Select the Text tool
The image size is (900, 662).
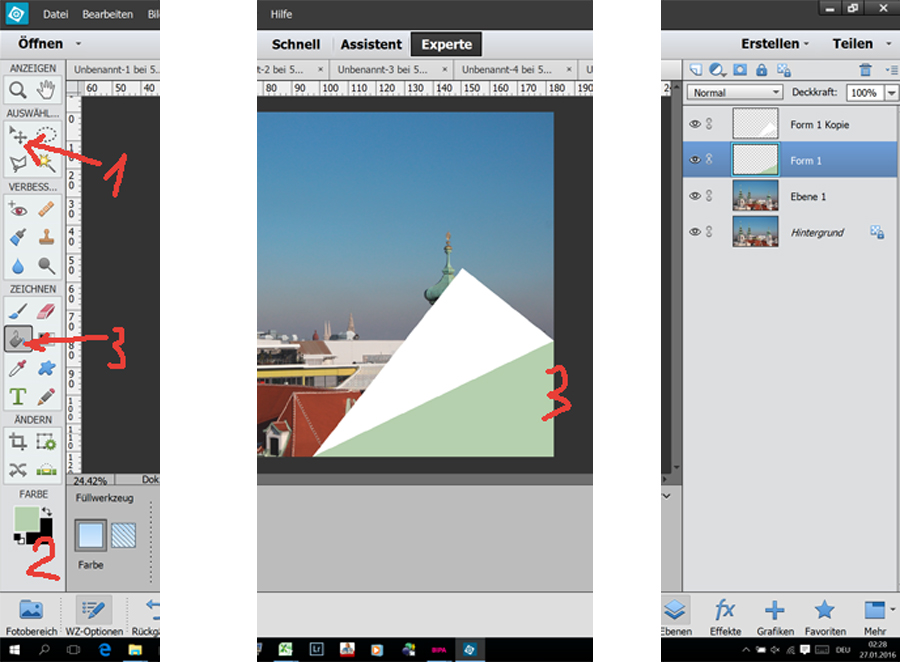[18, 396]
